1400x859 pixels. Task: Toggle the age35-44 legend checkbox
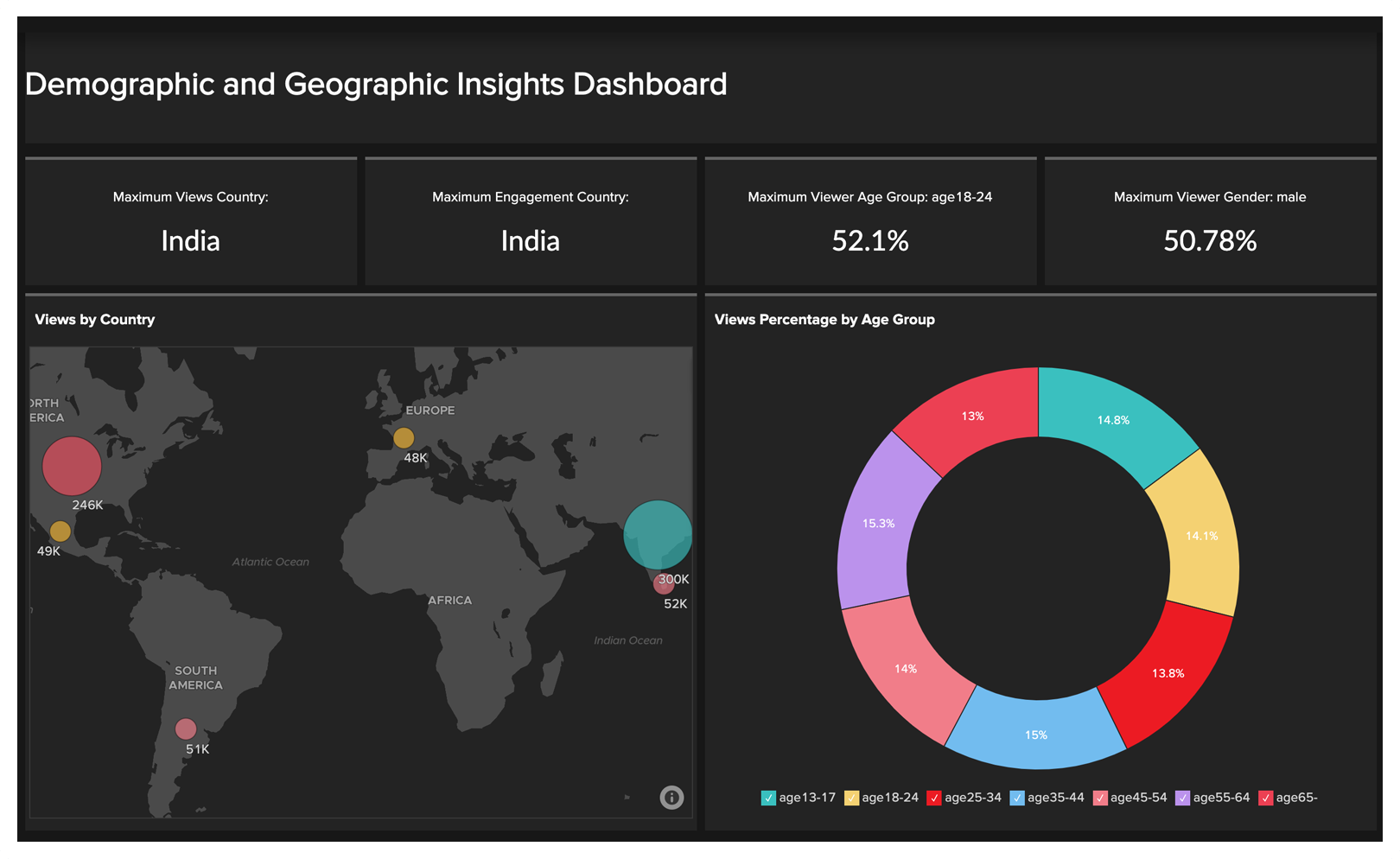tap(1017, 798)
